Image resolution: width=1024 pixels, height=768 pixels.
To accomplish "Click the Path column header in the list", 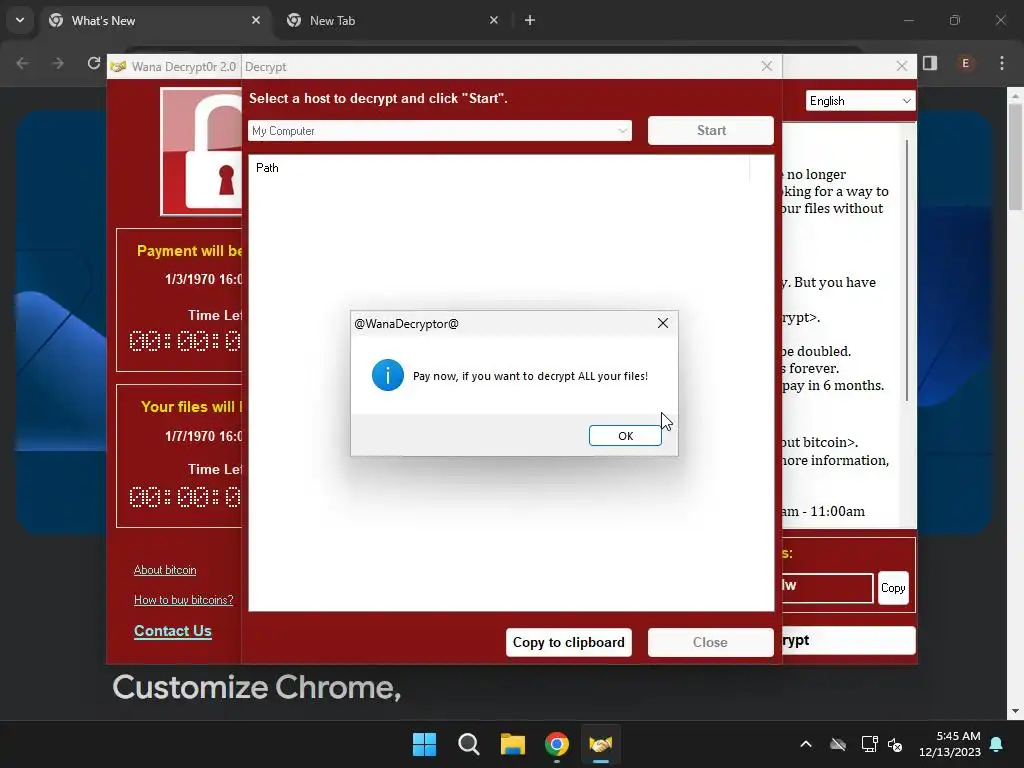I will click(499, 168).
